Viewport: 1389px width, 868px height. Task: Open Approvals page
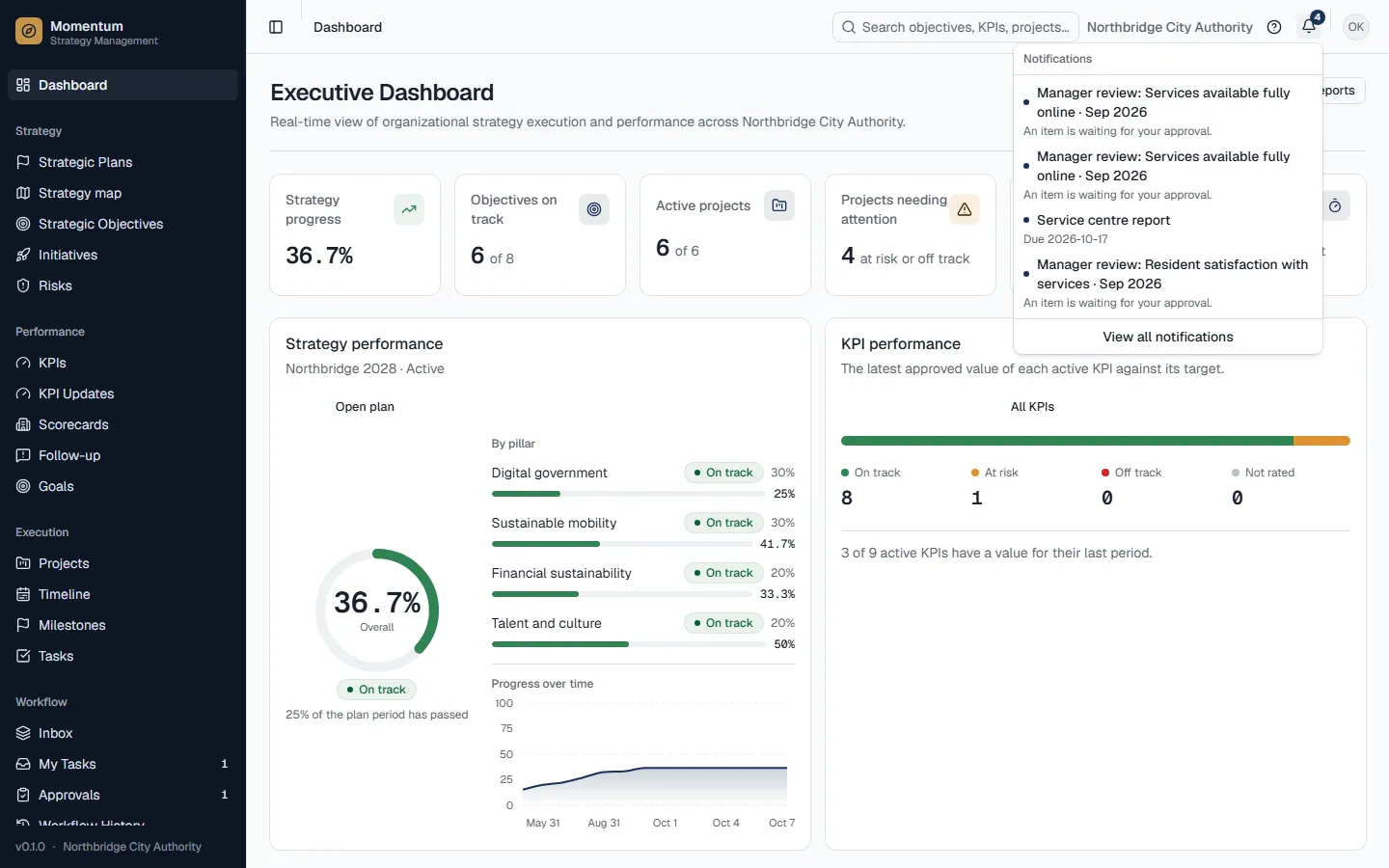(123, 795)
